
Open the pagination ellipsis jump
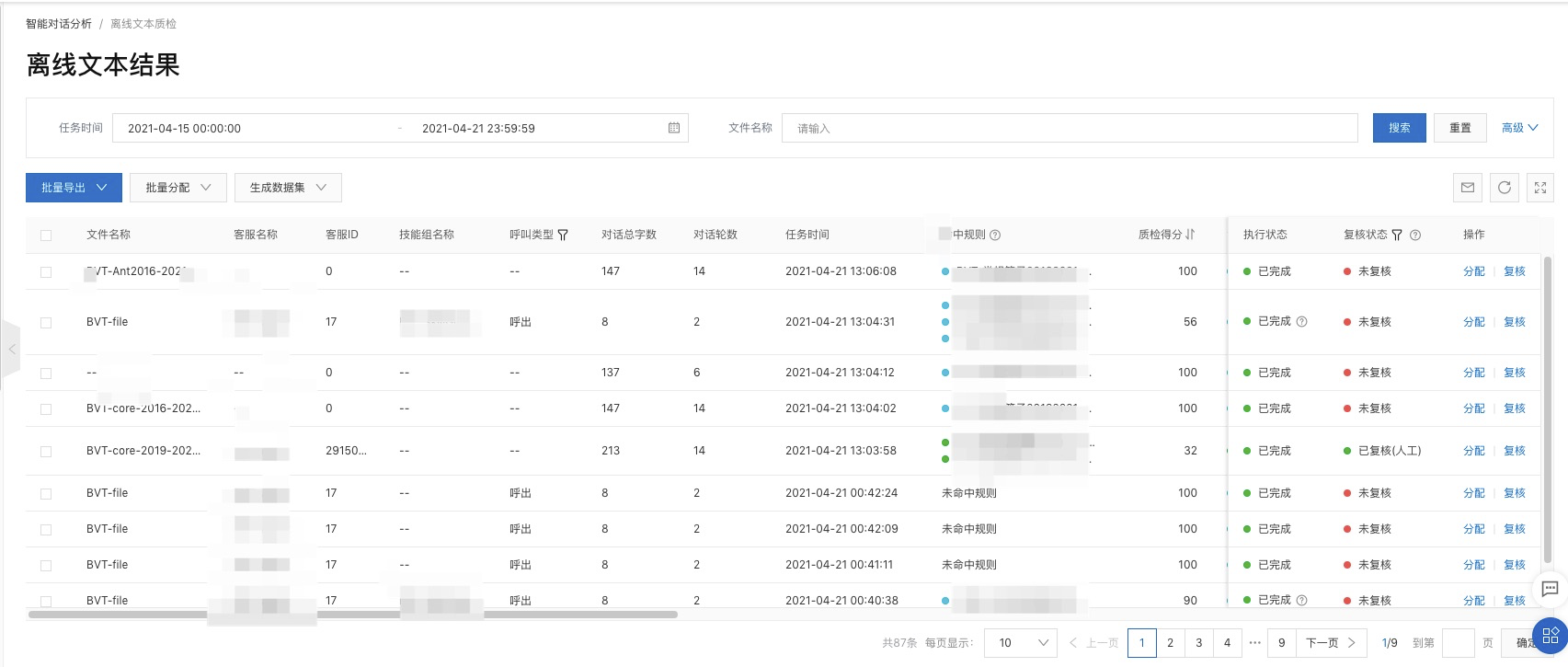pos(1254,642)
